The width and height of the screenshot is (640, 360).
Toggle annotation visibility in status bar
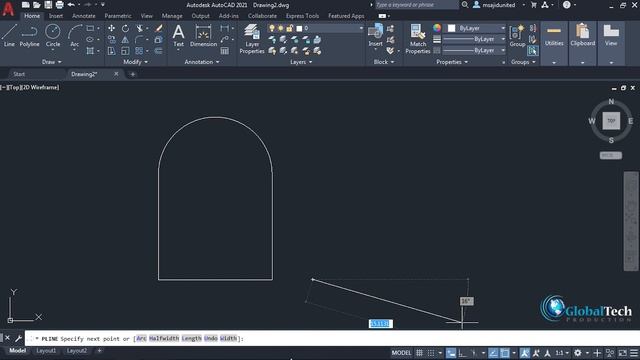pyautogui.click(x=524, y=353)
